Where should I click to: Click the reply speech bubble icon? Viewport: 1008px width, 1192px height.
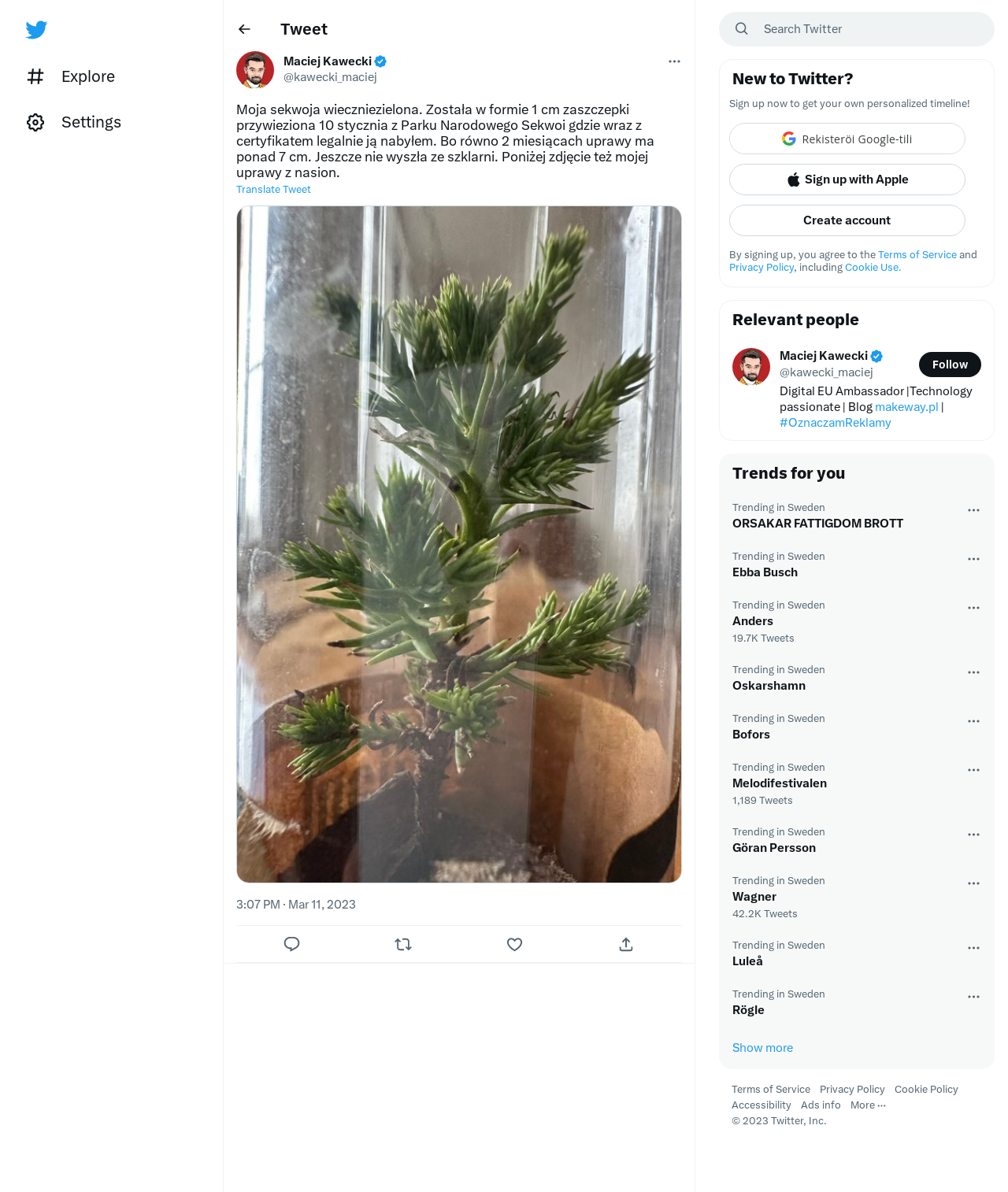(x=291, y=944)
